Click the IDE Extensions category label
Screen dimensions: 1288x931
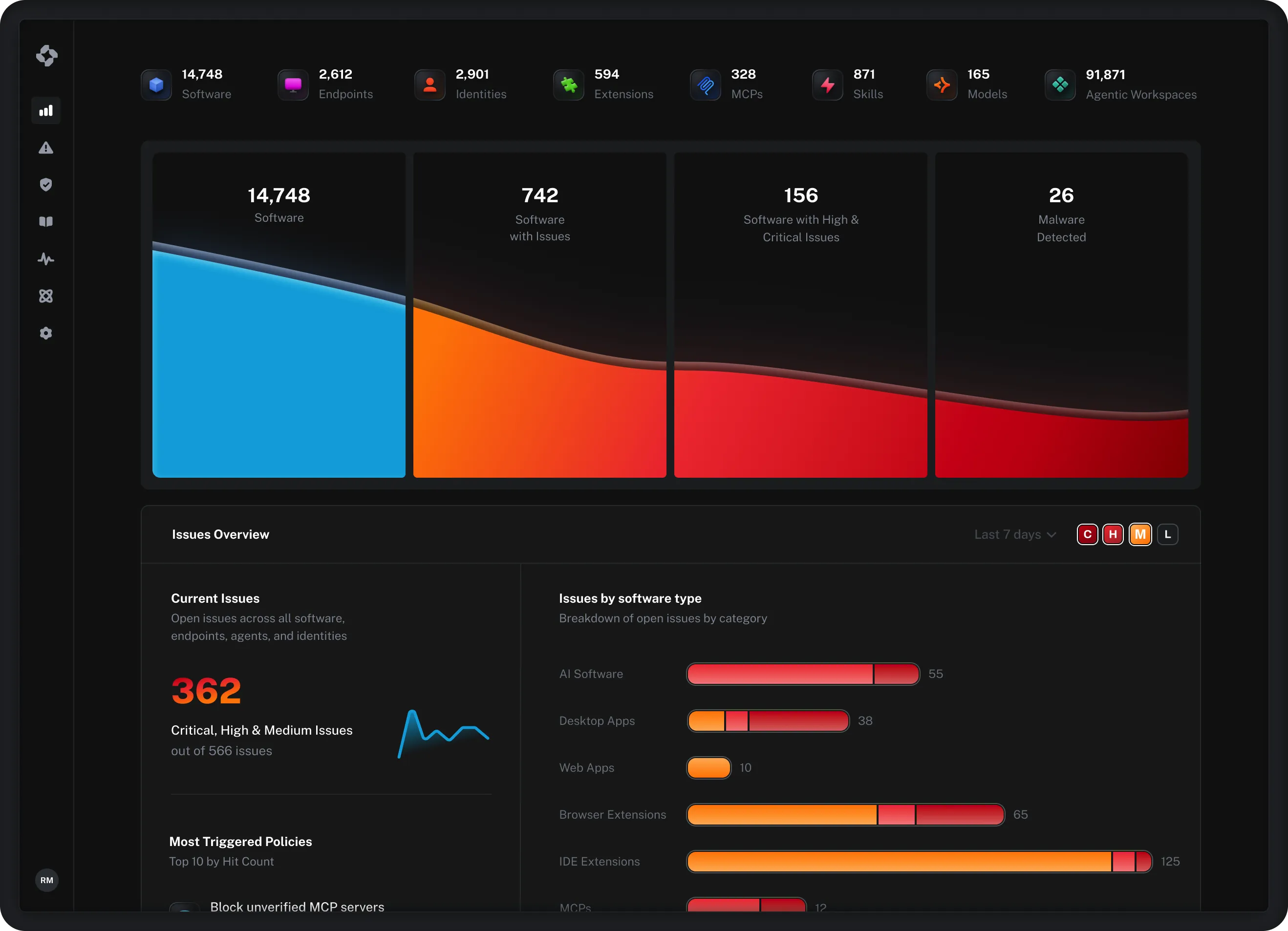pyautogui.click(x=599, y=862)
